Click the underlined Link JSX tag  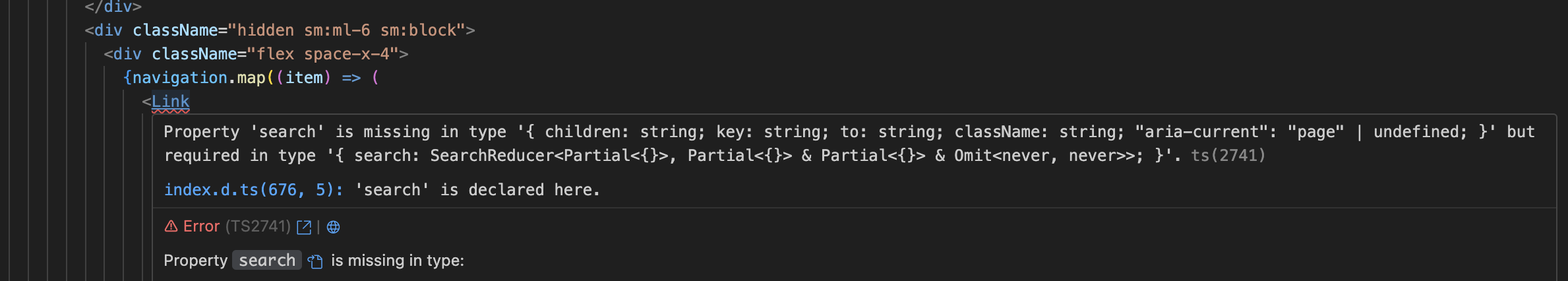171,101
